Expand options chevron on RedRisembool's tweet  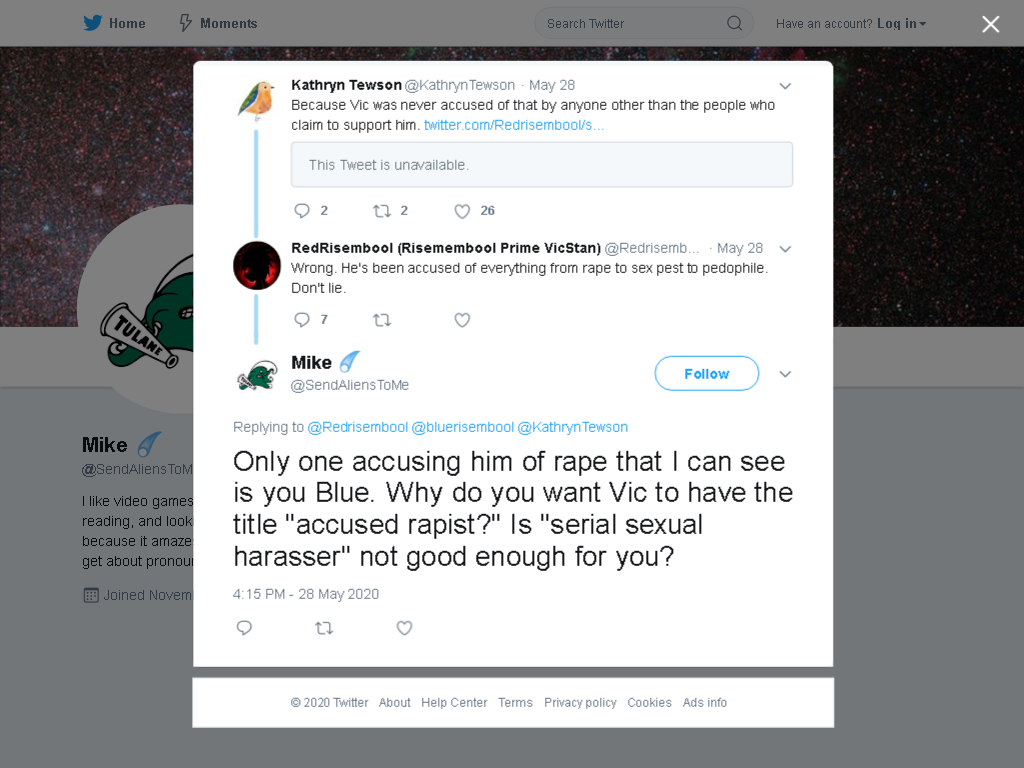tap(785, 249)
